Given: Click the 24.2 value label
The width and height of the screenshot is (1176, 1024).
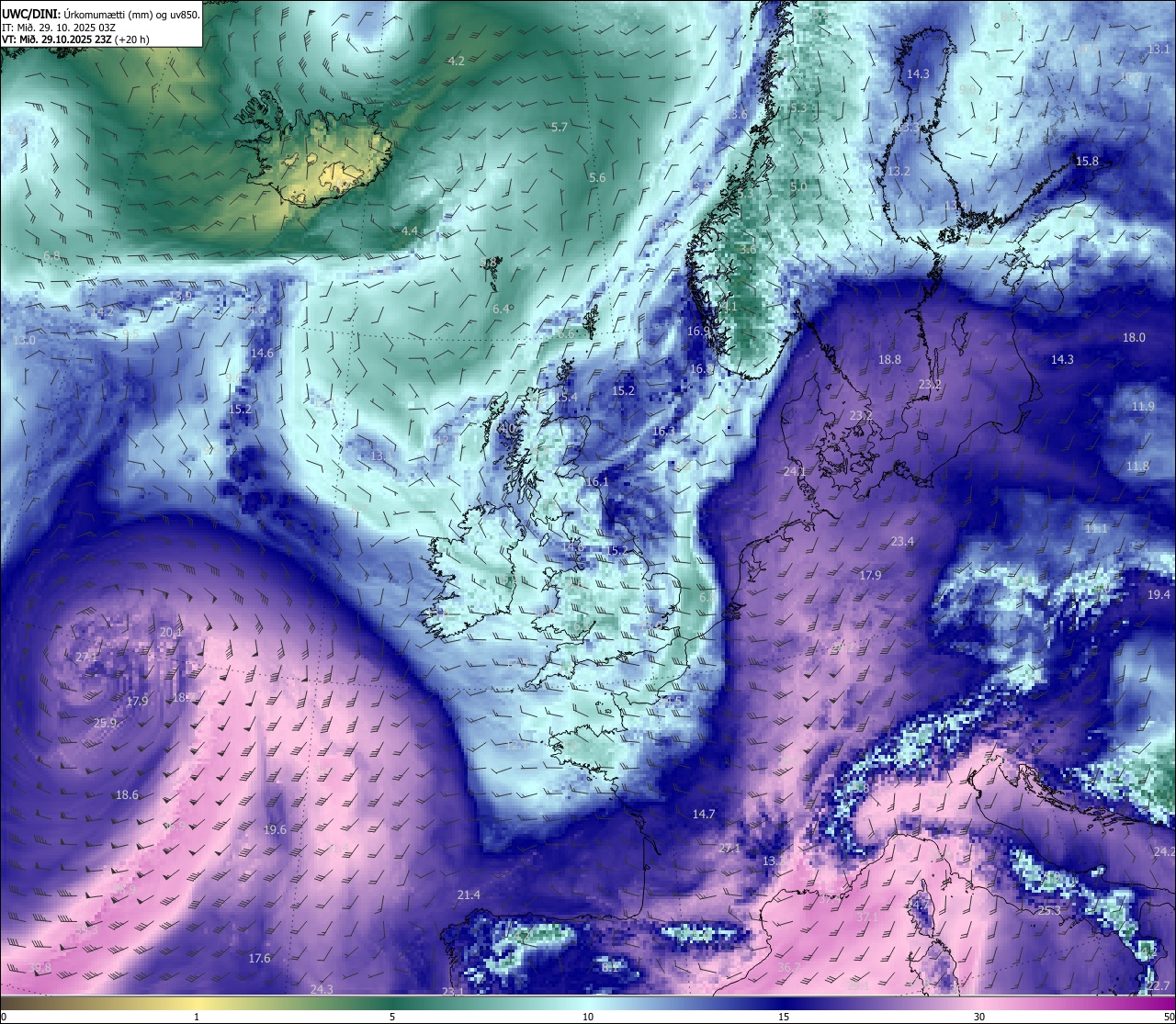Looking at the screenshot, I should click(1163, 852).
